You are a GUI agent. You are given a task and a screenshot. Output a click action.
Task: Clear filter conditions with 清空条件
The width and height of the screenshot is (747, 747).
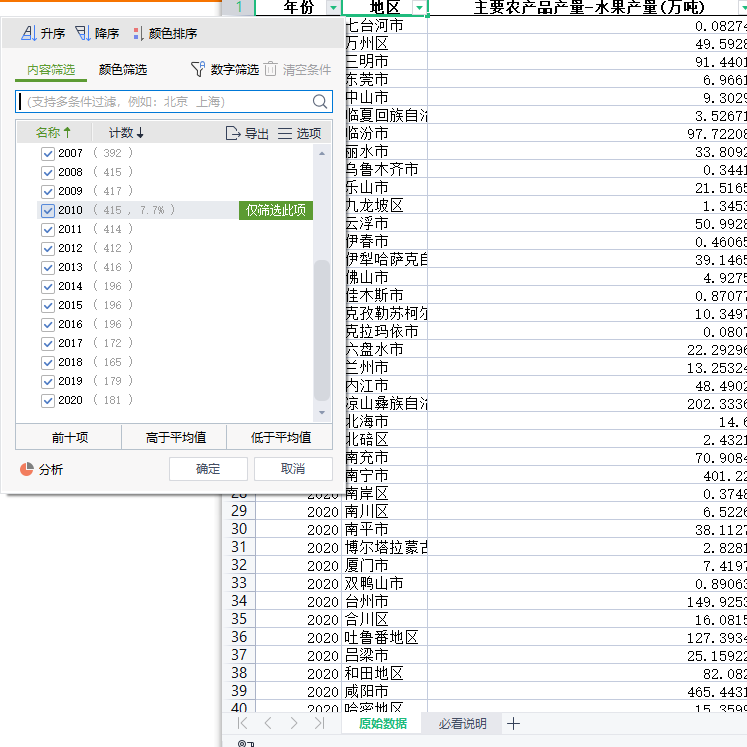[x=297, y=70]
